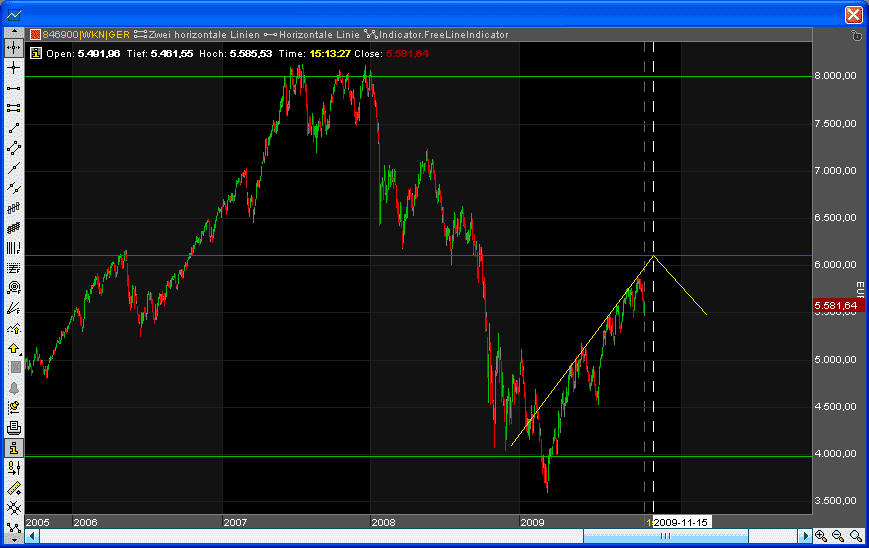
Task: Choose the move/pan arrows tool
Action: 14,47
